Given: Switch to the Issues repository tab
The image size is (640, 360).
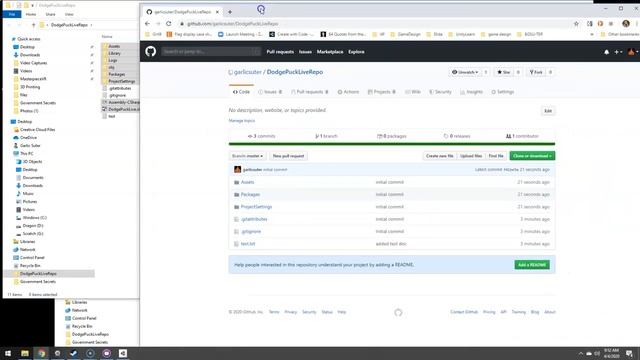Looking at the screenshot, I should pos(270,92).
